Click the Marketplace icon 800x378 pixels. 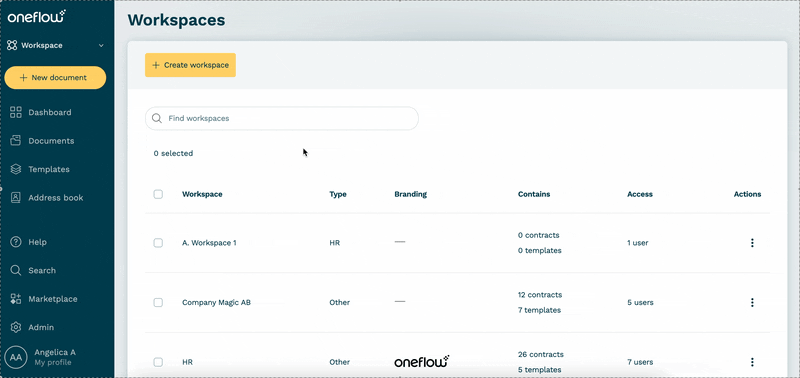click(x=16, y=299)
